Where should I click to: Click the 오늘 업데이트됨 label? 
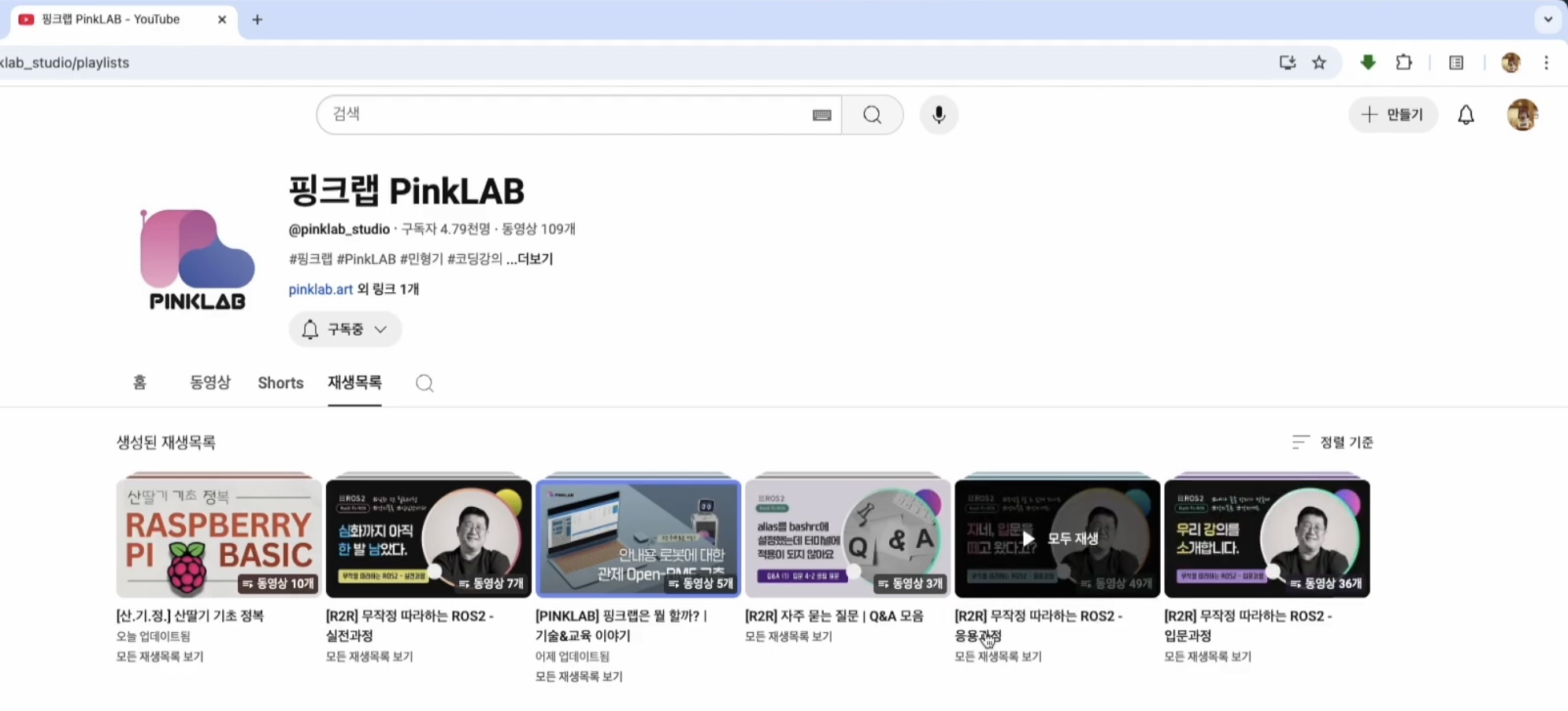154,636
